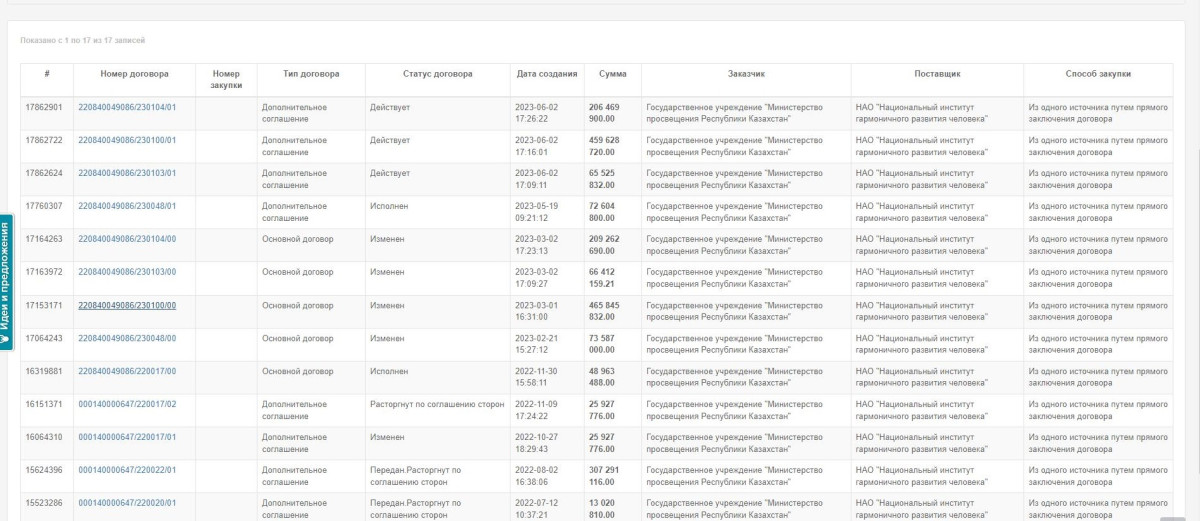Image resolution: width=1200 pixels, height=521 pixels.
Task: Open contract 220840049086/230104/01
Action: [x=127, y=108]
